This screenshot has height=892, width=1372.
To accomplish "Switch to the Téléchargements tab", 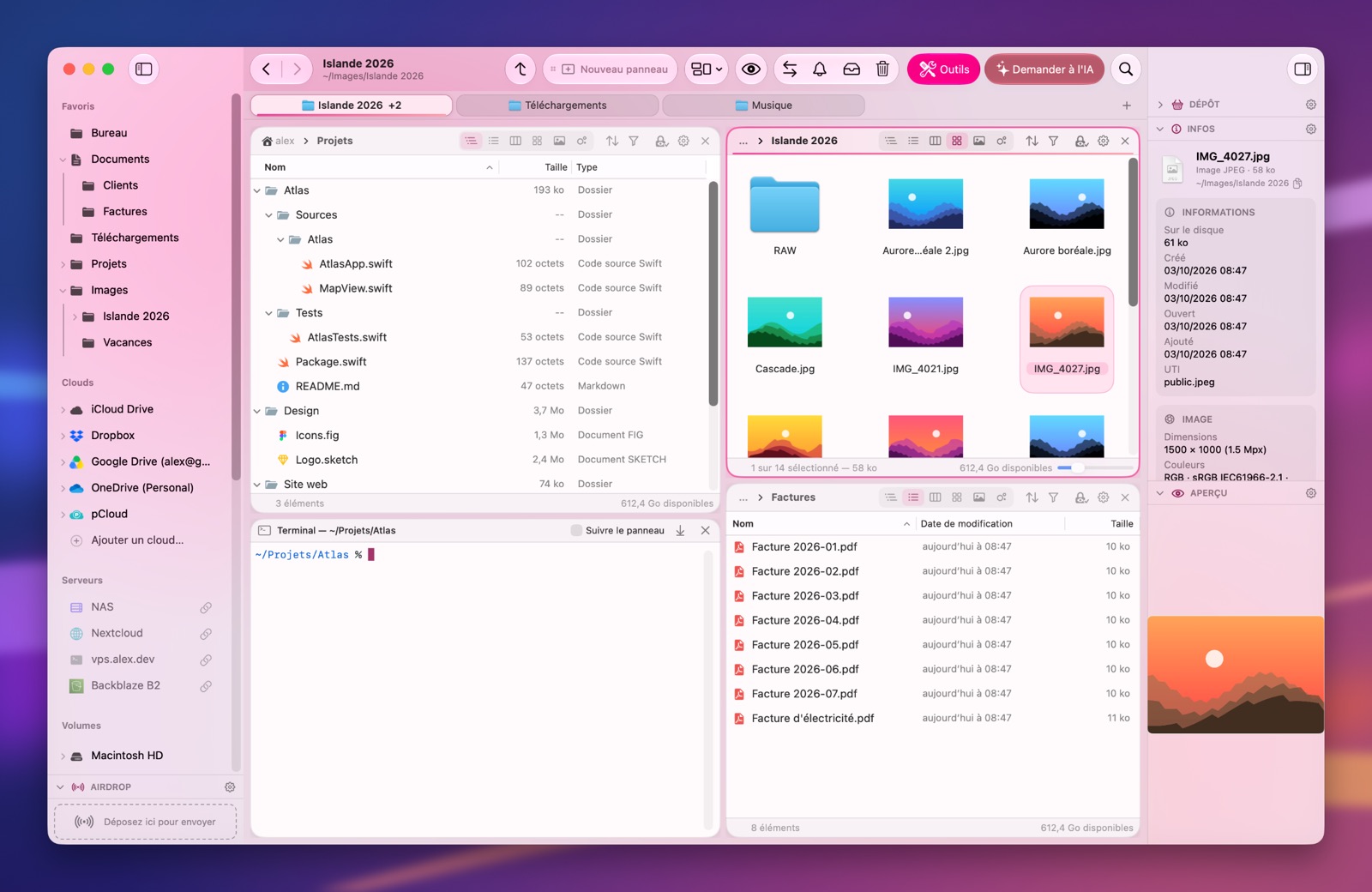I will pos(557,105).
